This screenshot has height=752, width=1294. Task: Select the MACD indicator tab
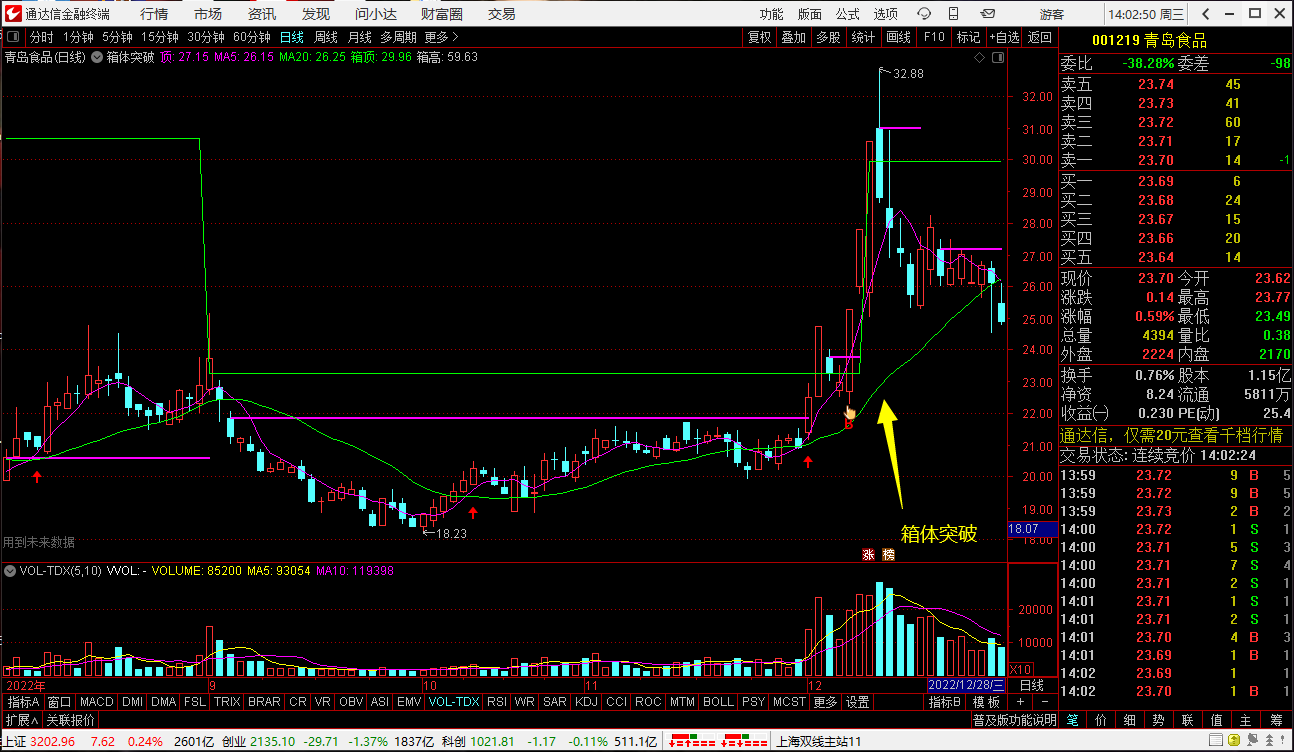(97, 702)
